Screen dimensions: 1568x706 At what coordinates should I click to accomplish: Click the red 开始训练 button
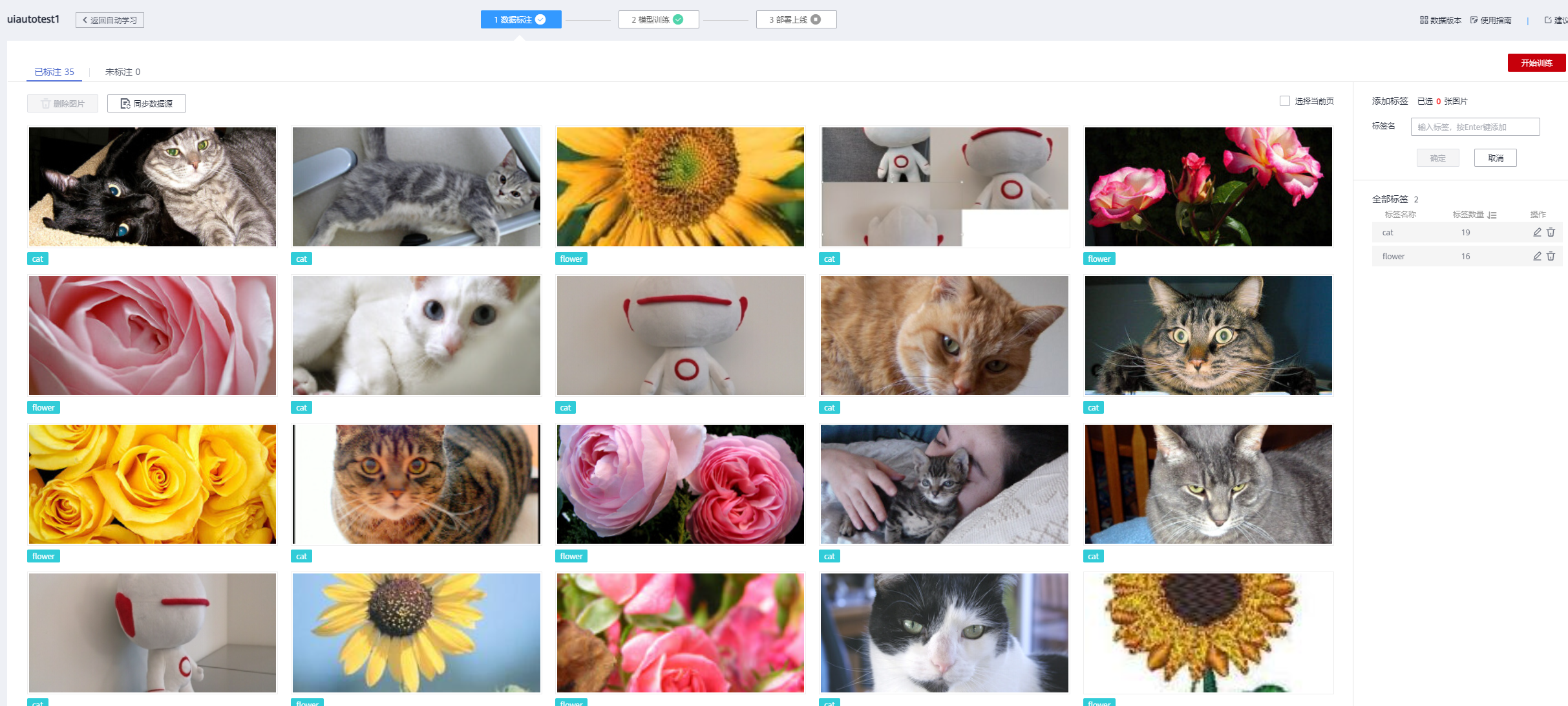click(1536, 63)
